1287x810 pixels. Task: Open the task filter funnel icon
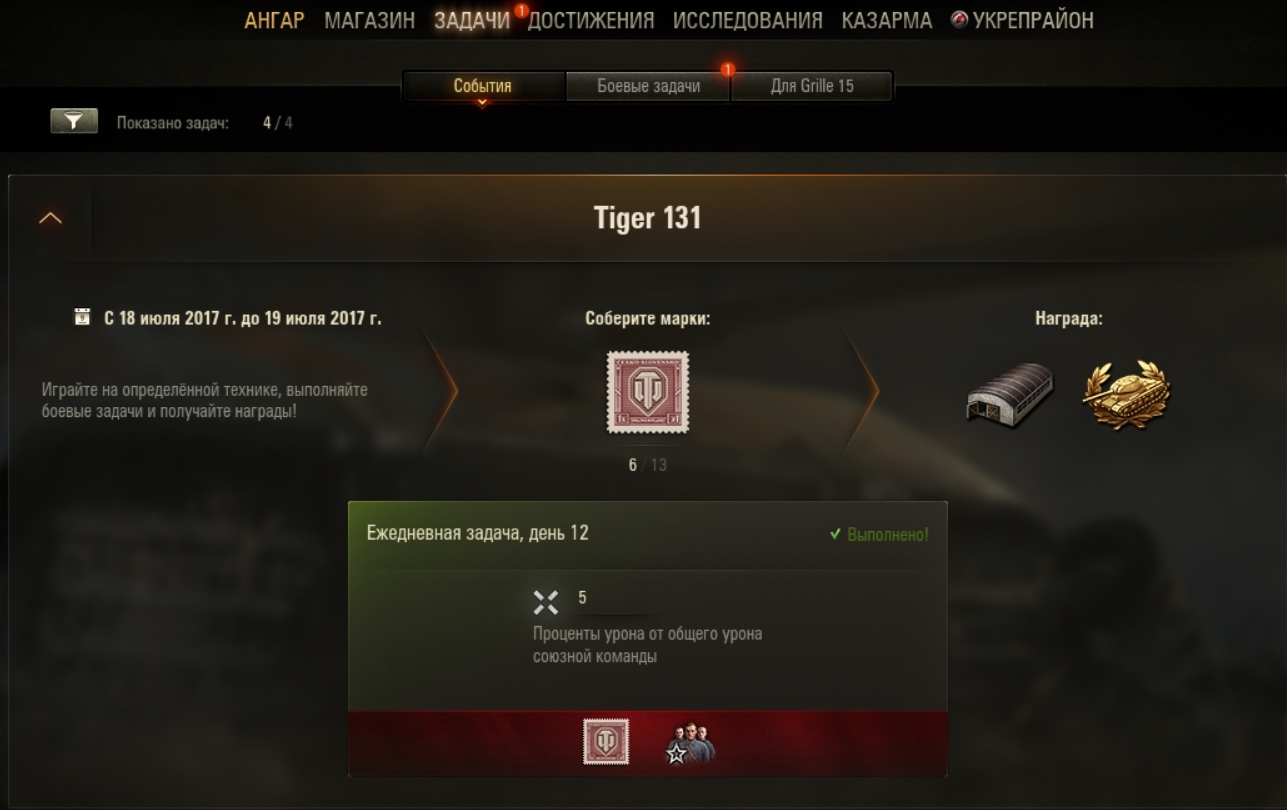74,121
